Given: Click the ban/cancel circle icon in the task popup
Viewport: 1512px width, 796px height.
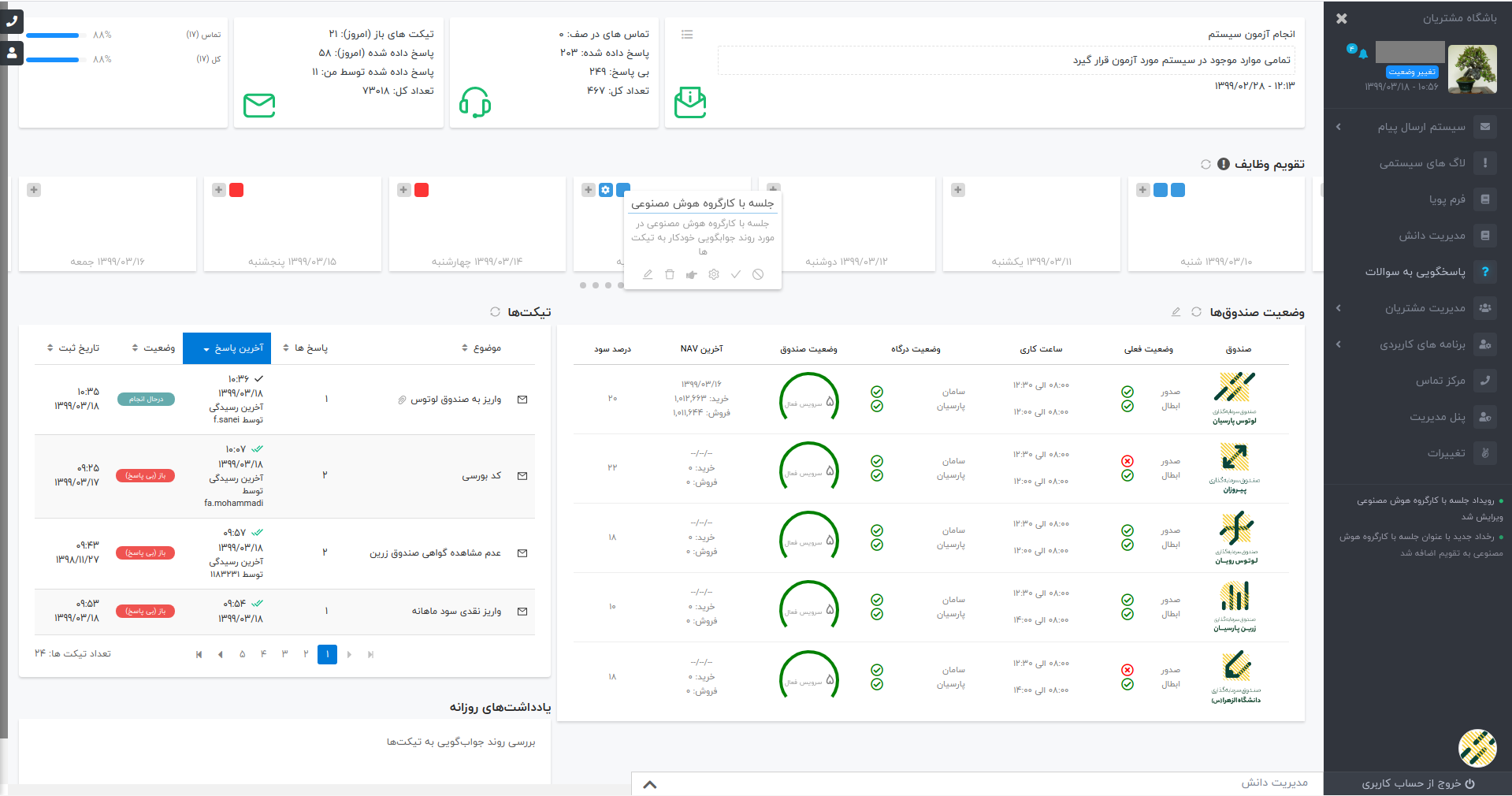Looking at the screenshot, I should click(758, 274).
